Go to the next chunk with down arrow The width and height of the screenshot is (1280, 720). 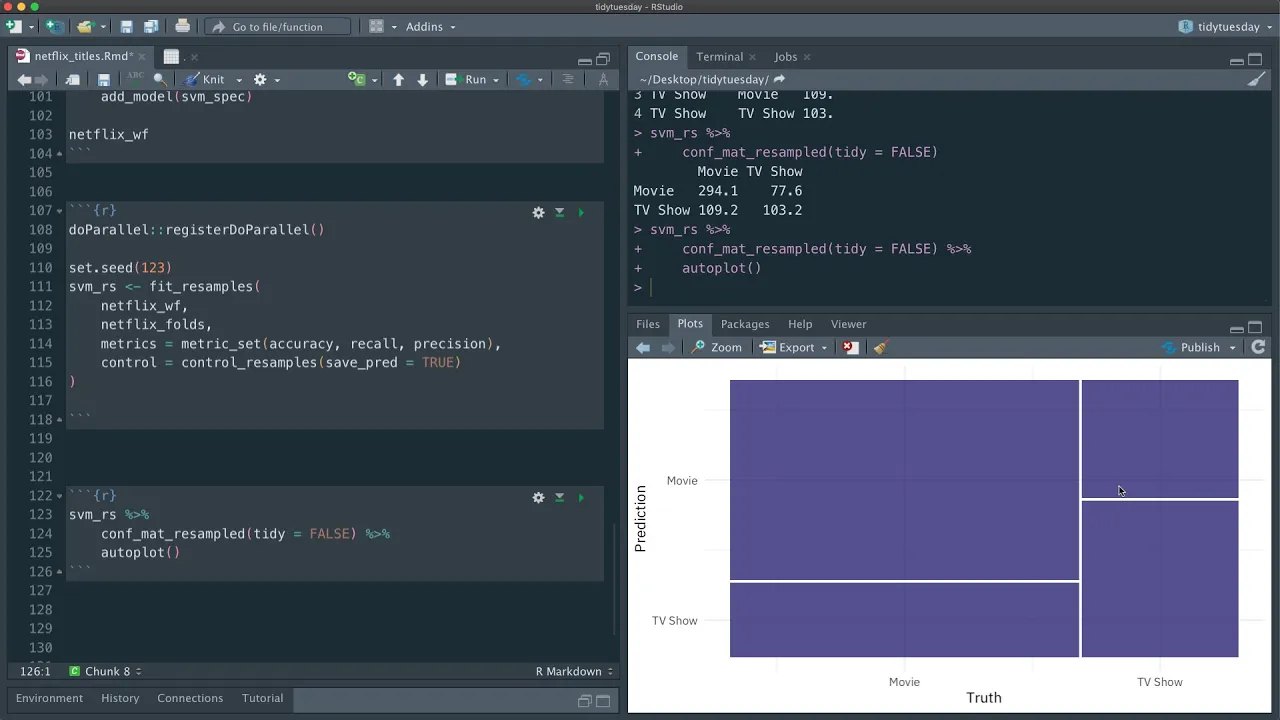click(422, 80)
